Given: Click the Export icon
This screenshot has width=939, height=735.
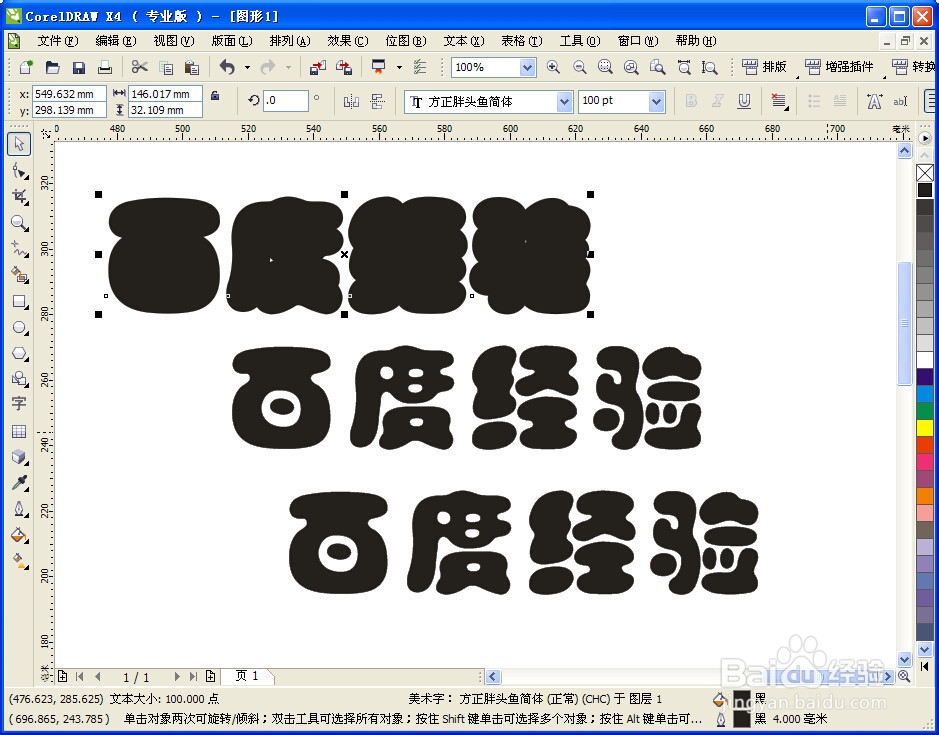Looking at the screenshot, I should pyautogui.click(x=344, y=67).
